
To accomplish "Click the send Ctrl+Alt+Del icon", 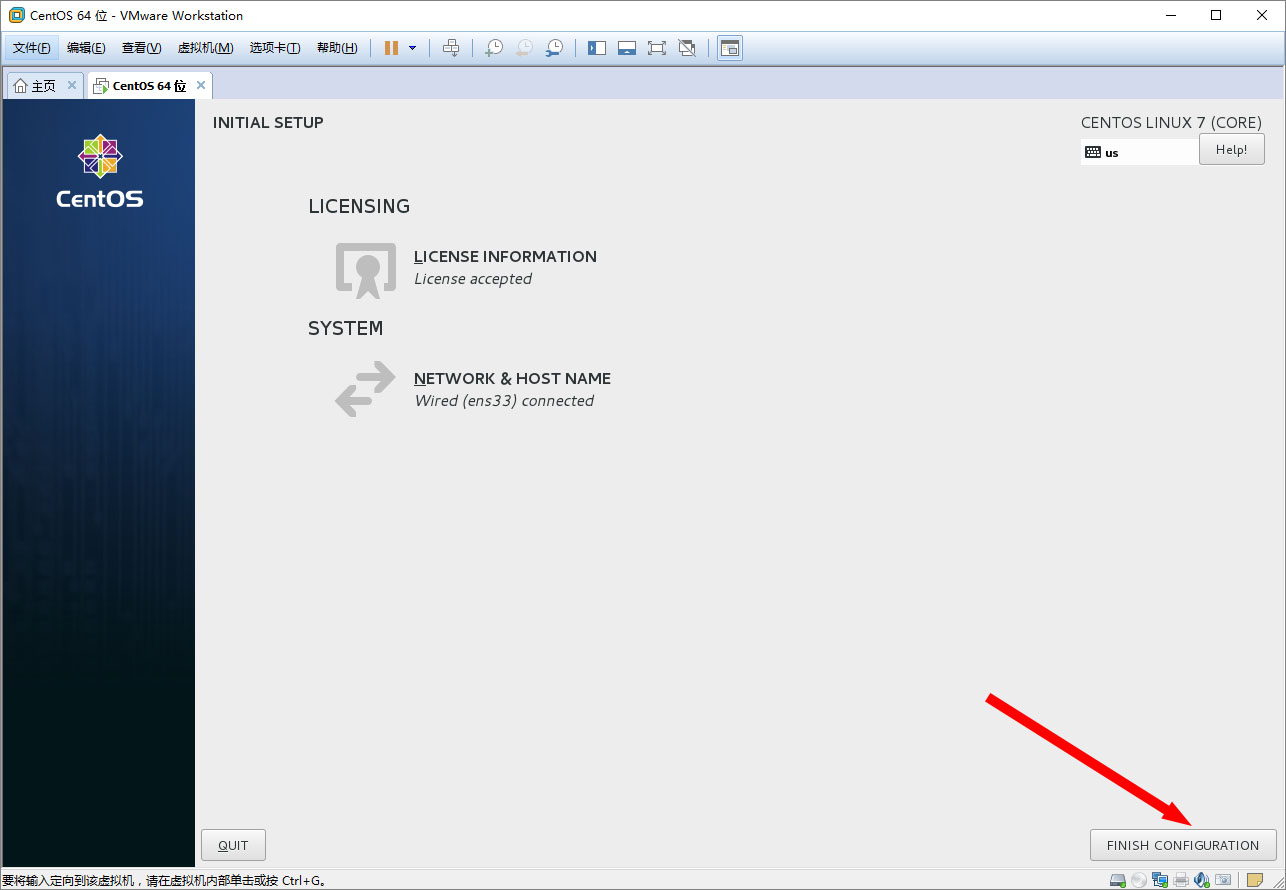I will pos(451,48).
